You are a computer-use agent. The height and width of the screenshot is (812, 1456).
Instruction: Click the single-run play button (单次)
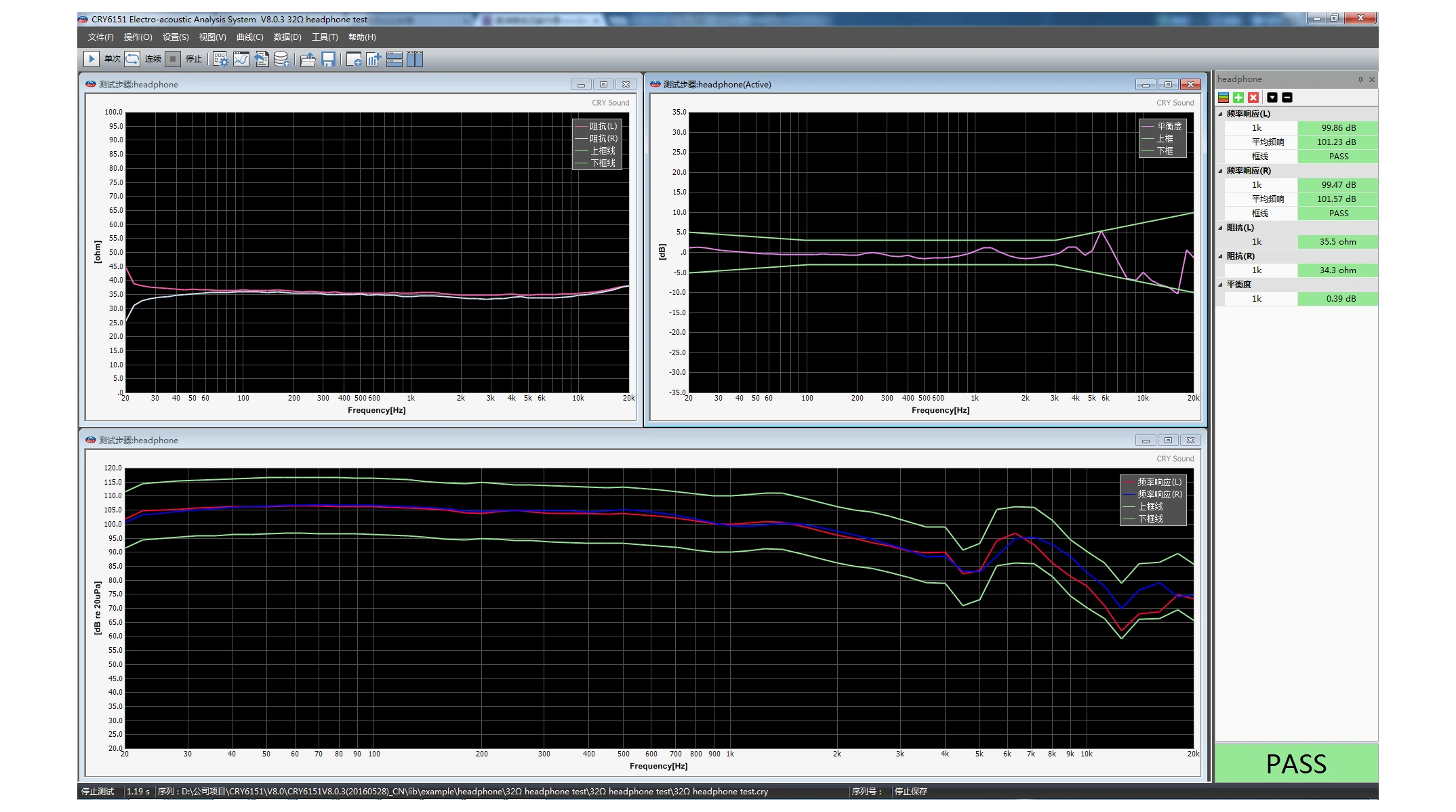(x=92, y=59)
